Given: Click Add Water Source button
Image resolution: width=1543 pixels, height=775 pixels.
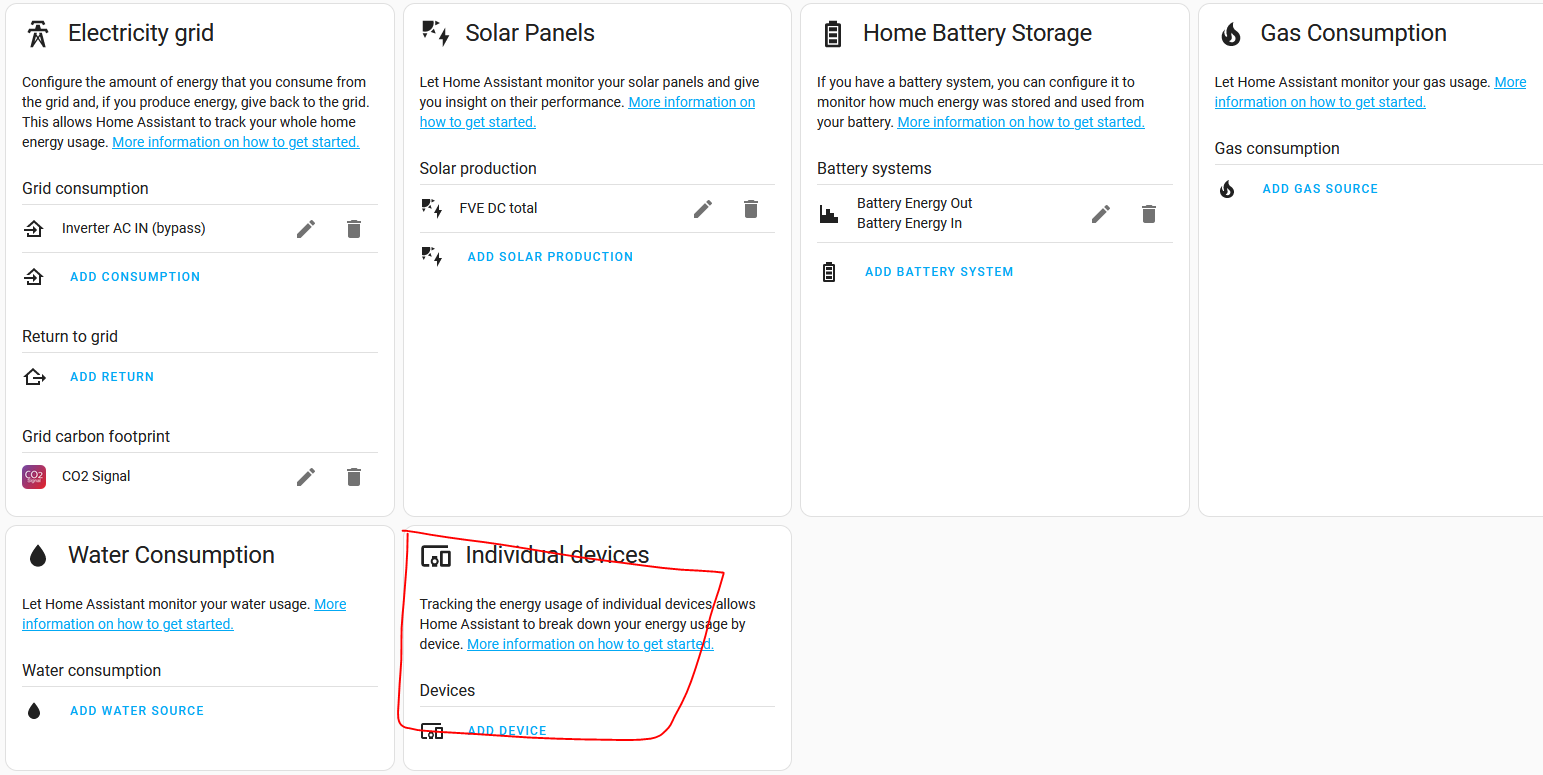Looking at the screenshot, I should [x=137, y=711].
